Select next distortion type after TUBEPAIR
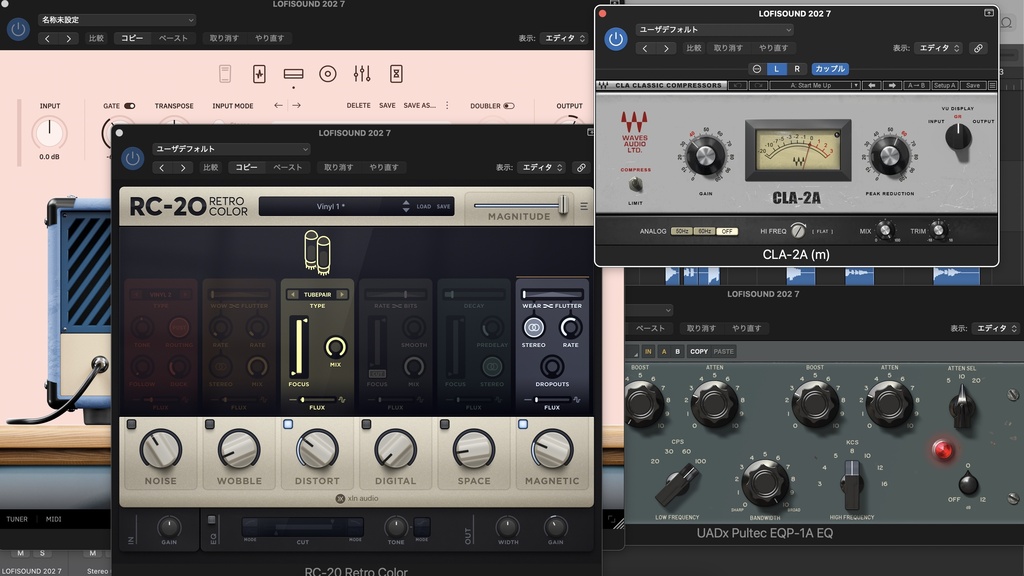The width and height of the screenshot is (1024, 576). click(x=342, y=295)
